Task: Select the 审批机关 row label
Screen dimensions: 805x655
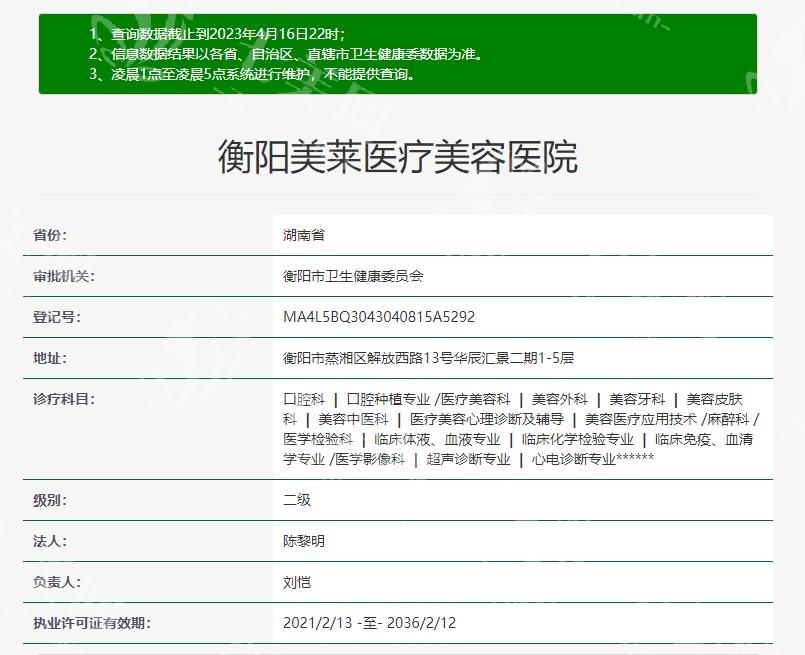Action: coord(64,276)
